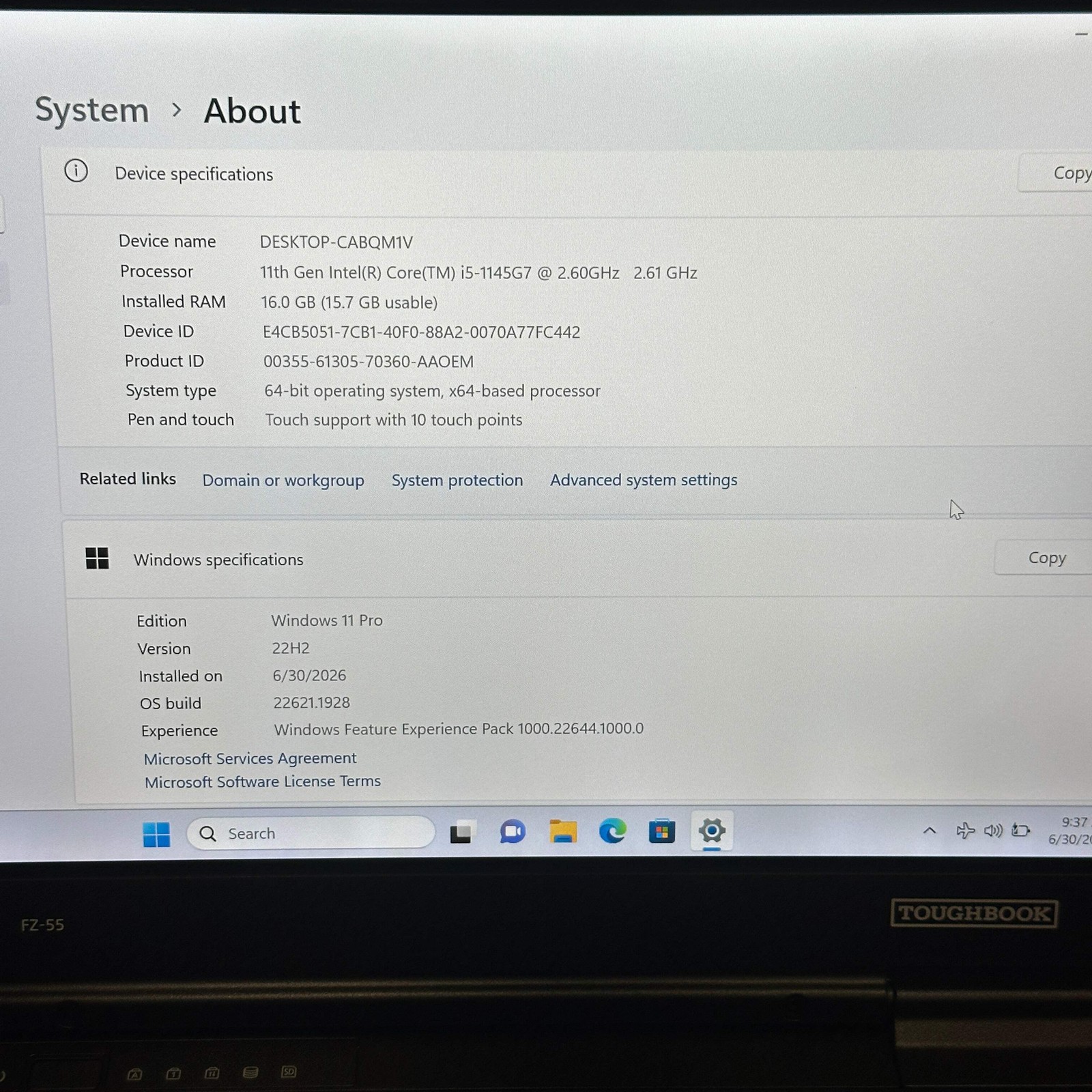Viewport: 1092px width, 1092px height.
Task: Click the Windows logo beside Windows specifications
Action: click(97, 558)
